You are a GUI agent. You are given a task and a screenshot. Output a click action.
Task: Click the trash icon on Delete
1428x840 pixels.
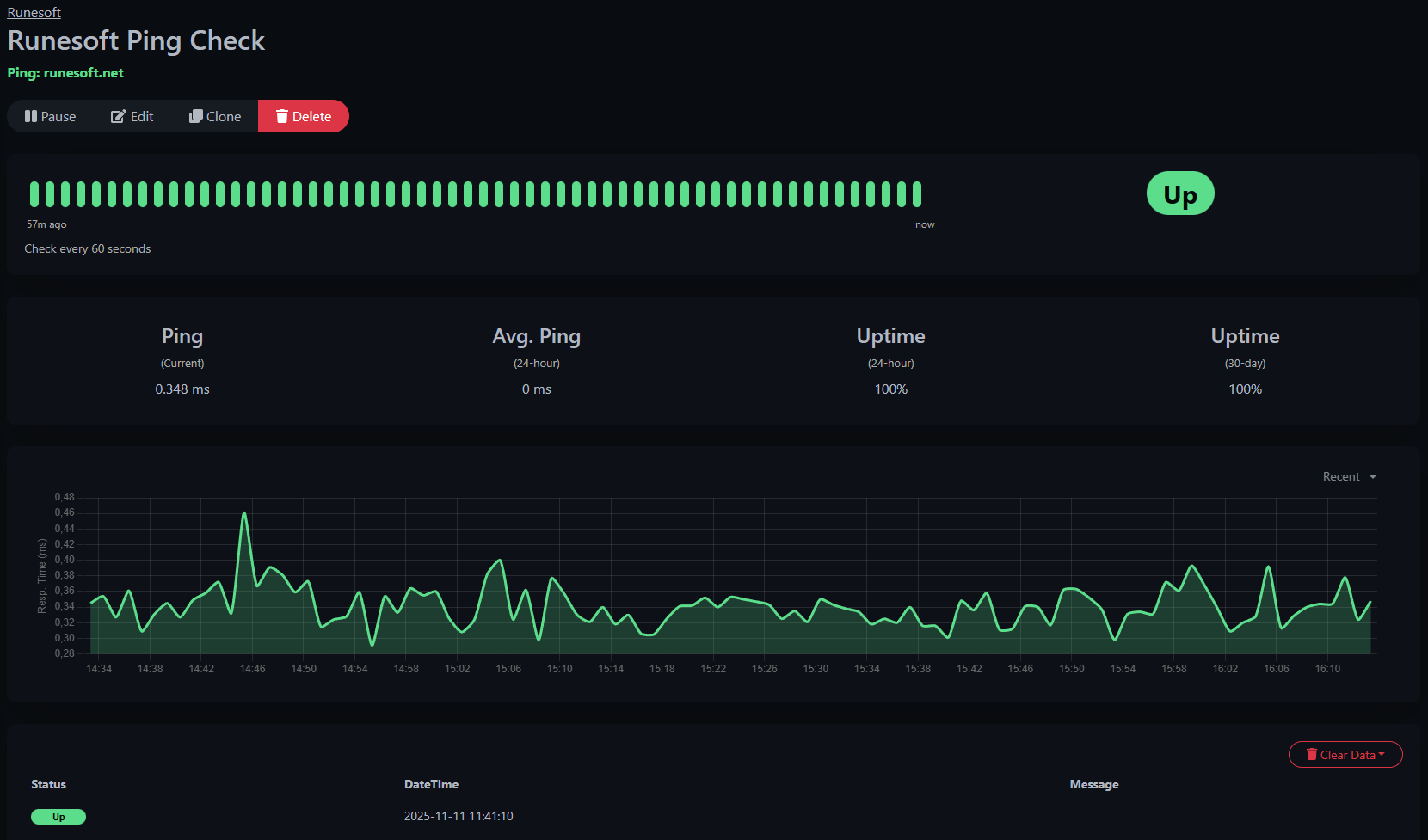point(281,116)
